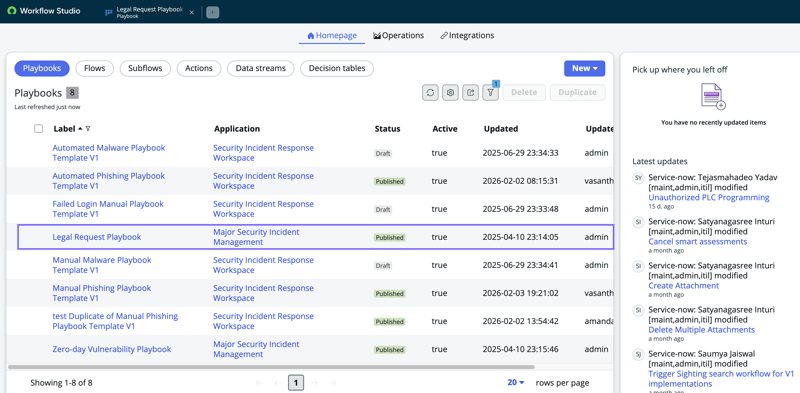The height and width of the screenshot is (393, 800).
Task: Open Manual Phishing Playbook Template V1
Action: tap(102, 293)
